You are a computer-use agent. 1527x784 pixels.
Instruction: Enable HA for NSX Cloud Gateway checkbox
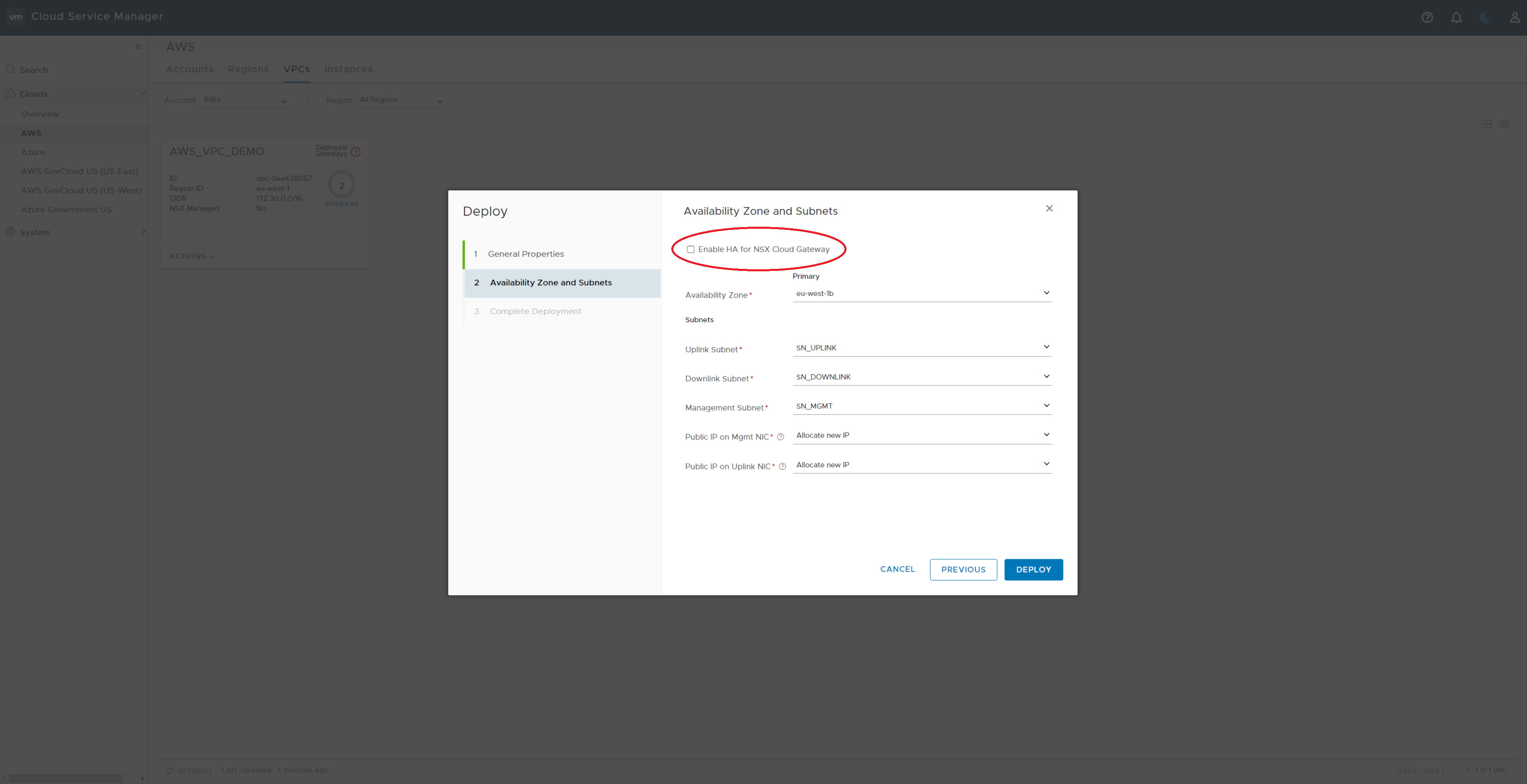(x=690, y=249)
